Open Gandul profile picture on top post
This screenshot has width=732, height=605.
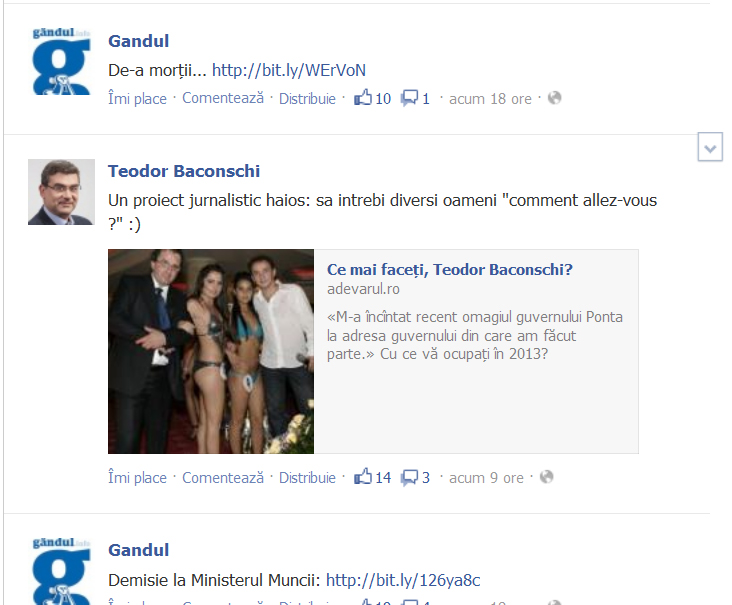click(x=61, y=61)
